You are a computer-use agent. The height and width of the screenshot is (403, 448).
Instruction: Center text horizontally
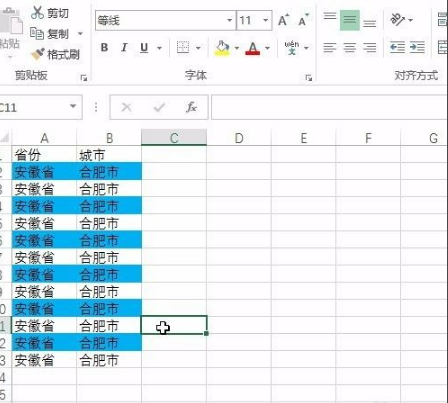(x=350, y=48)
